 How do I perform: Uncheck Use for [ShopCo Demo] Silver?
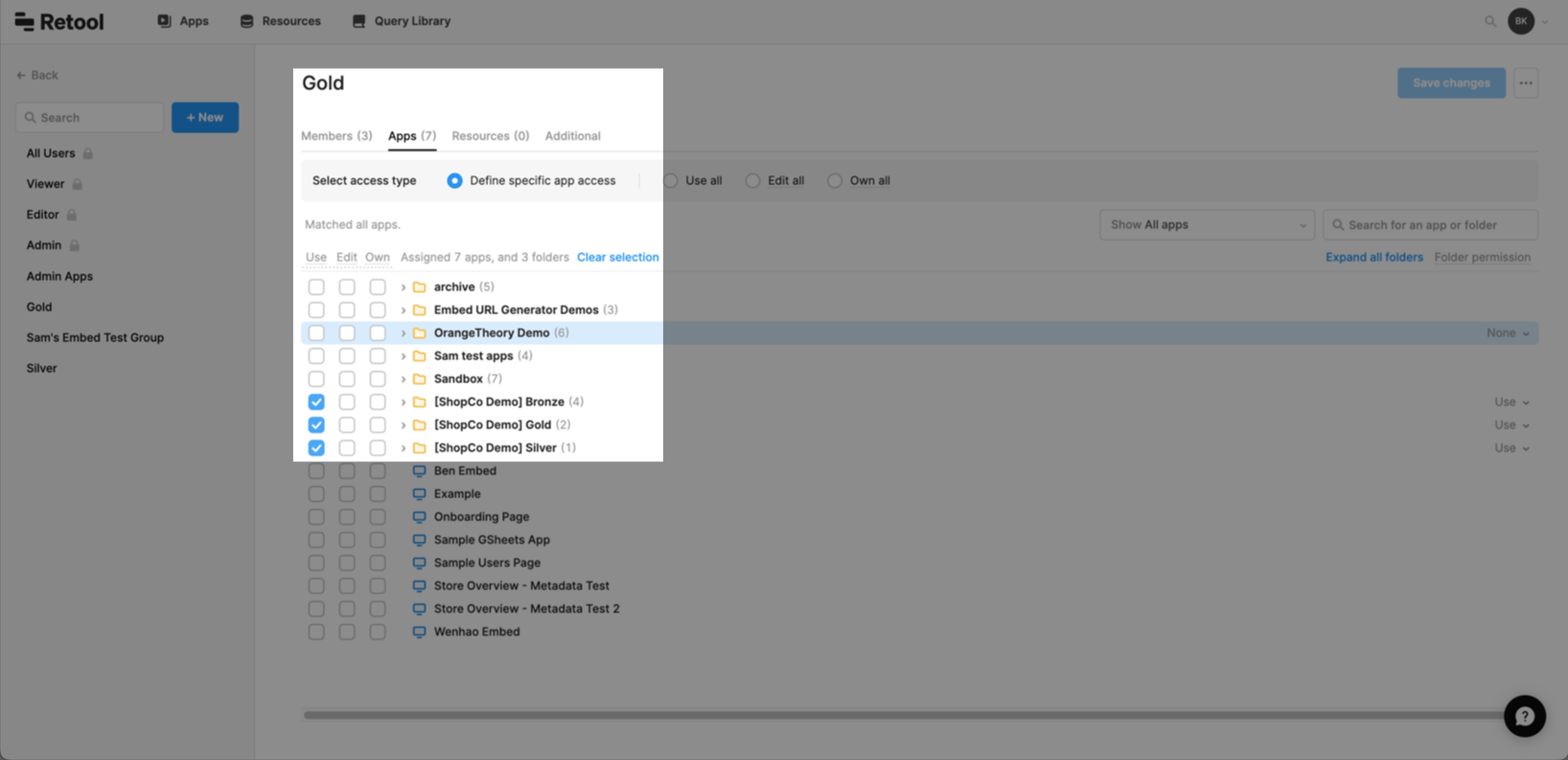(x=316, y=448)
